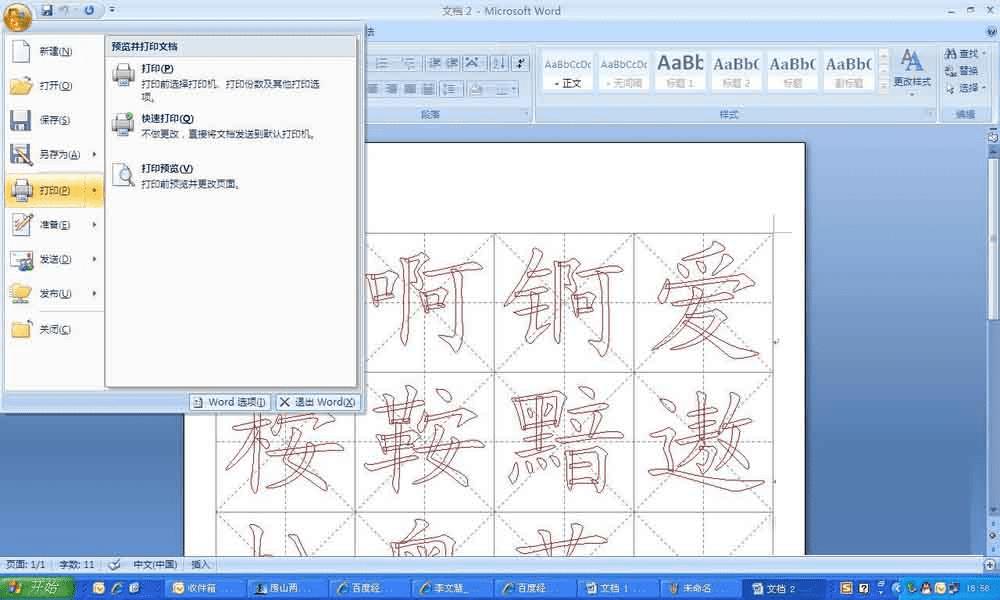The height and width of the screenshot is (600, 1000).
Task: Click the increase indent icon
Action: coord(452,62)
